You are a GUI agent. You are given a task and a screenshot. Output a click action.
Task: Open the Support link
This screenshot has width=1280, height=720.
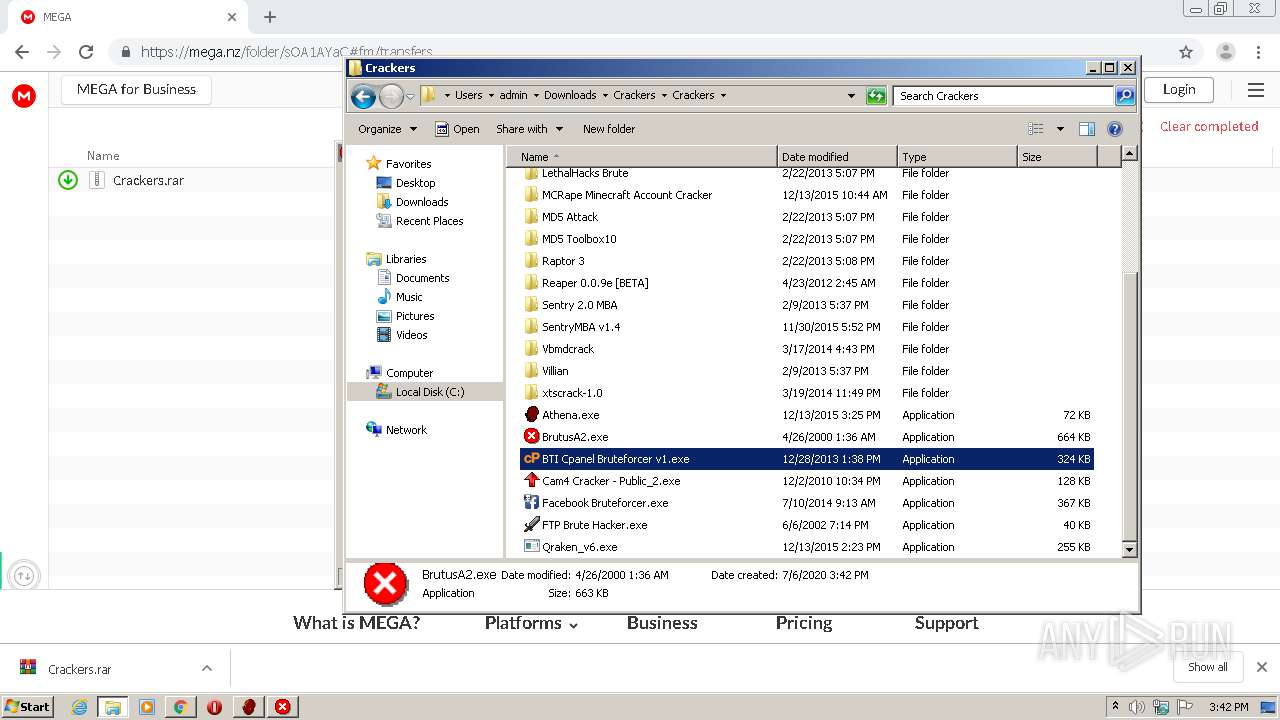tap(946, 623)
